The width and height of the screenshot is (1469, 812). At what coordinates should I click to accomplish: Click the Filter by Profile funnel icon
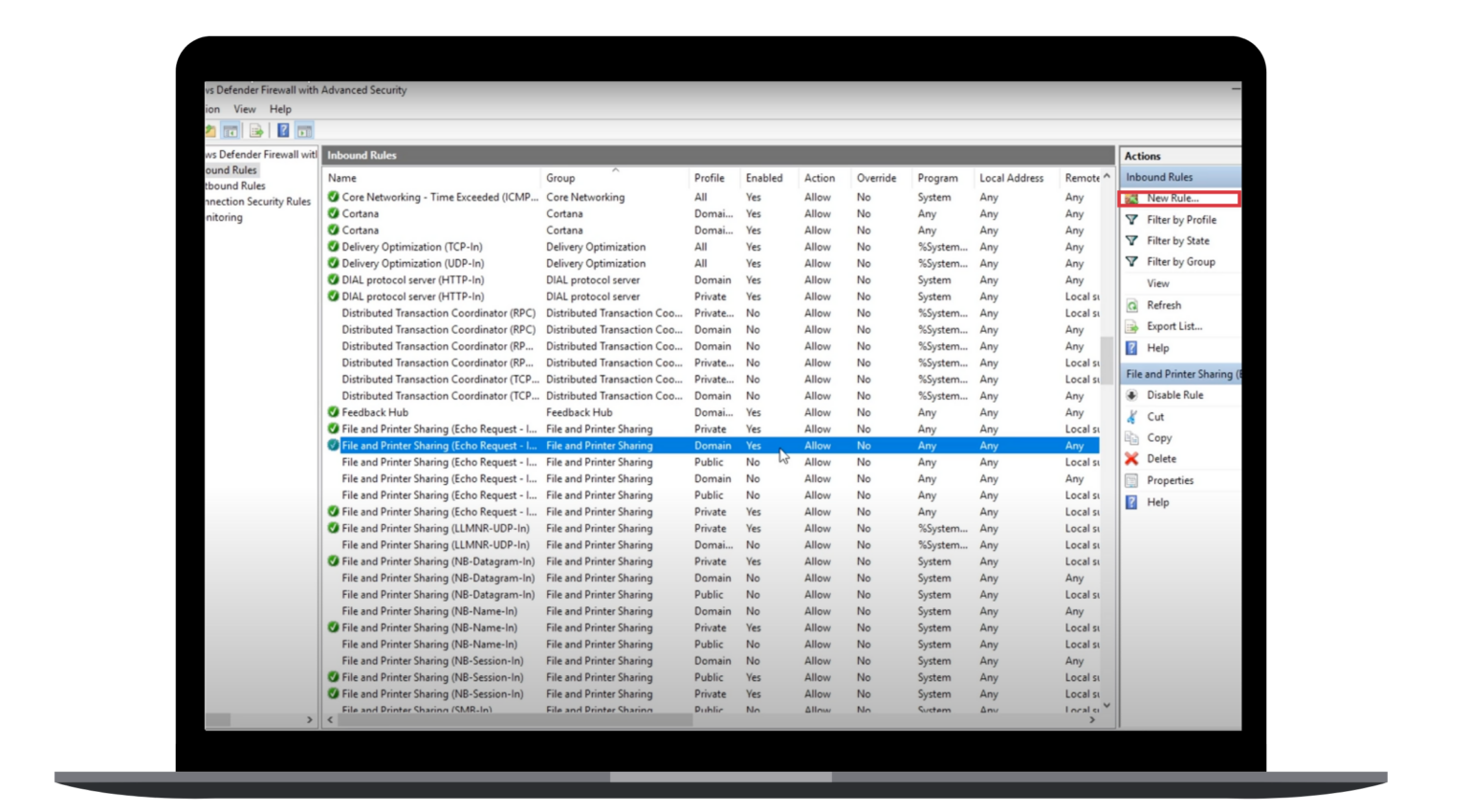click(x=1133, y=219)
